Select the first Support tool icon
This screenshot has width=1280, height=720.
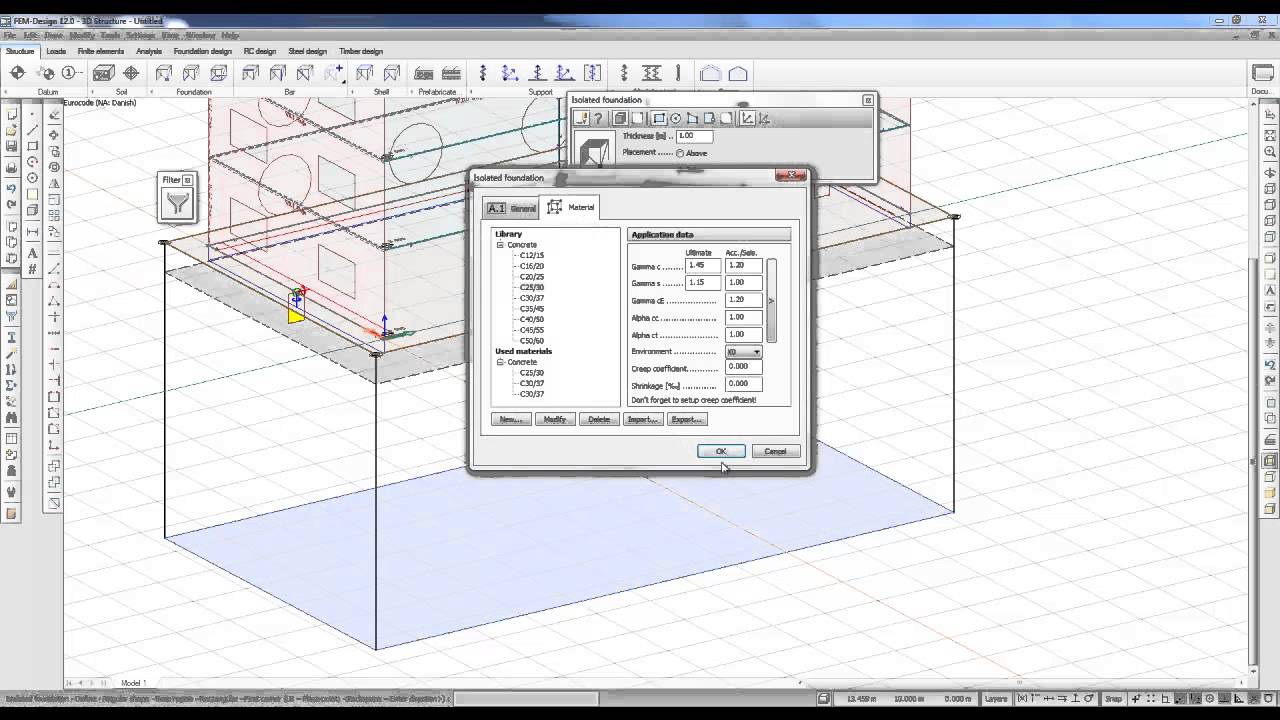pos(483,73)
